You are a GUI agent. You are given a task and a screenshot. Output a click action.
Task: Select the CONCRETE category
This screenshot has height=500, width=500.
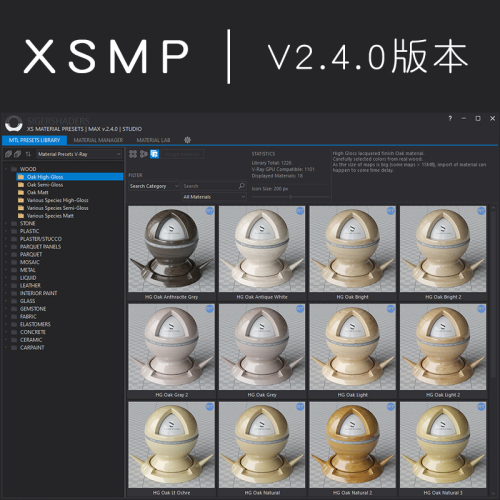click(33, 332)
